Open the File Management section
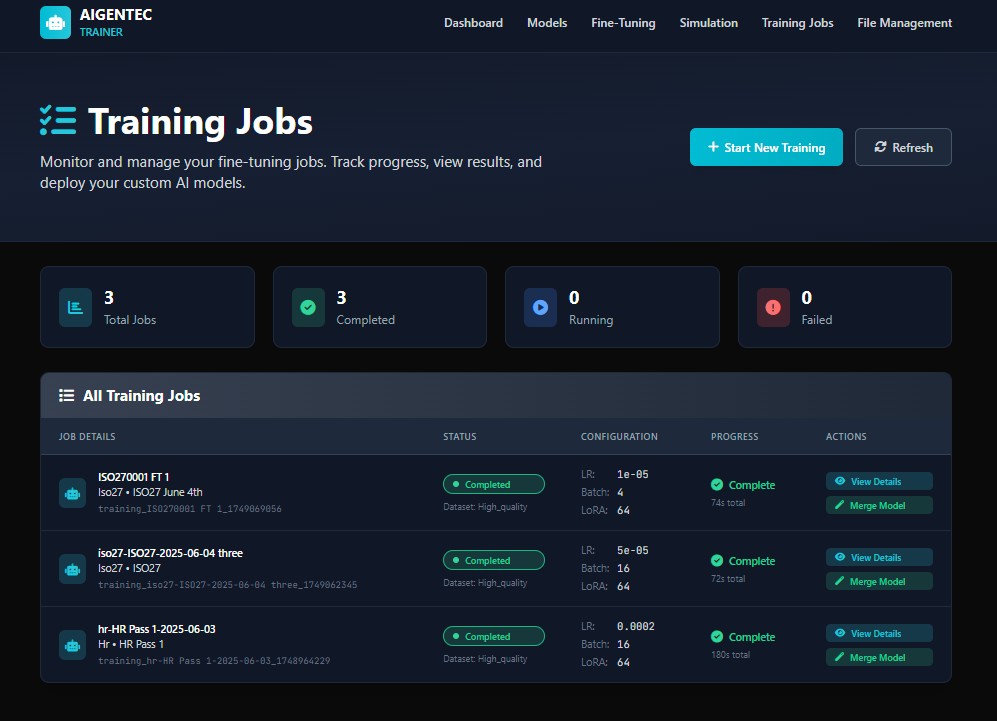Image resolution: width=997 pixels, height=721 pixels. click(x=904, y=22)
